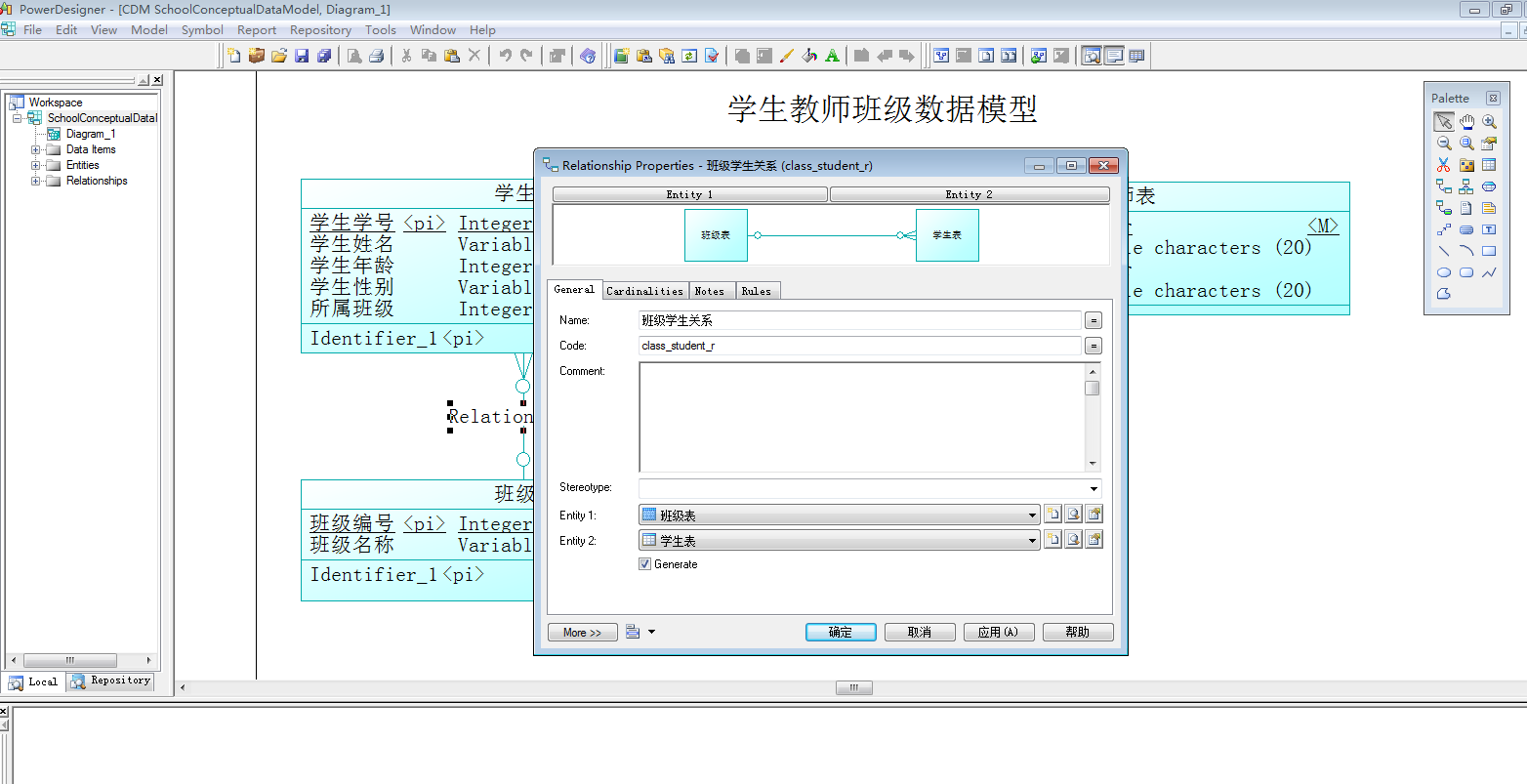Click the Font letter A toolbar icon
This screenshot has width=1527, height=784.
coord(832,56)
